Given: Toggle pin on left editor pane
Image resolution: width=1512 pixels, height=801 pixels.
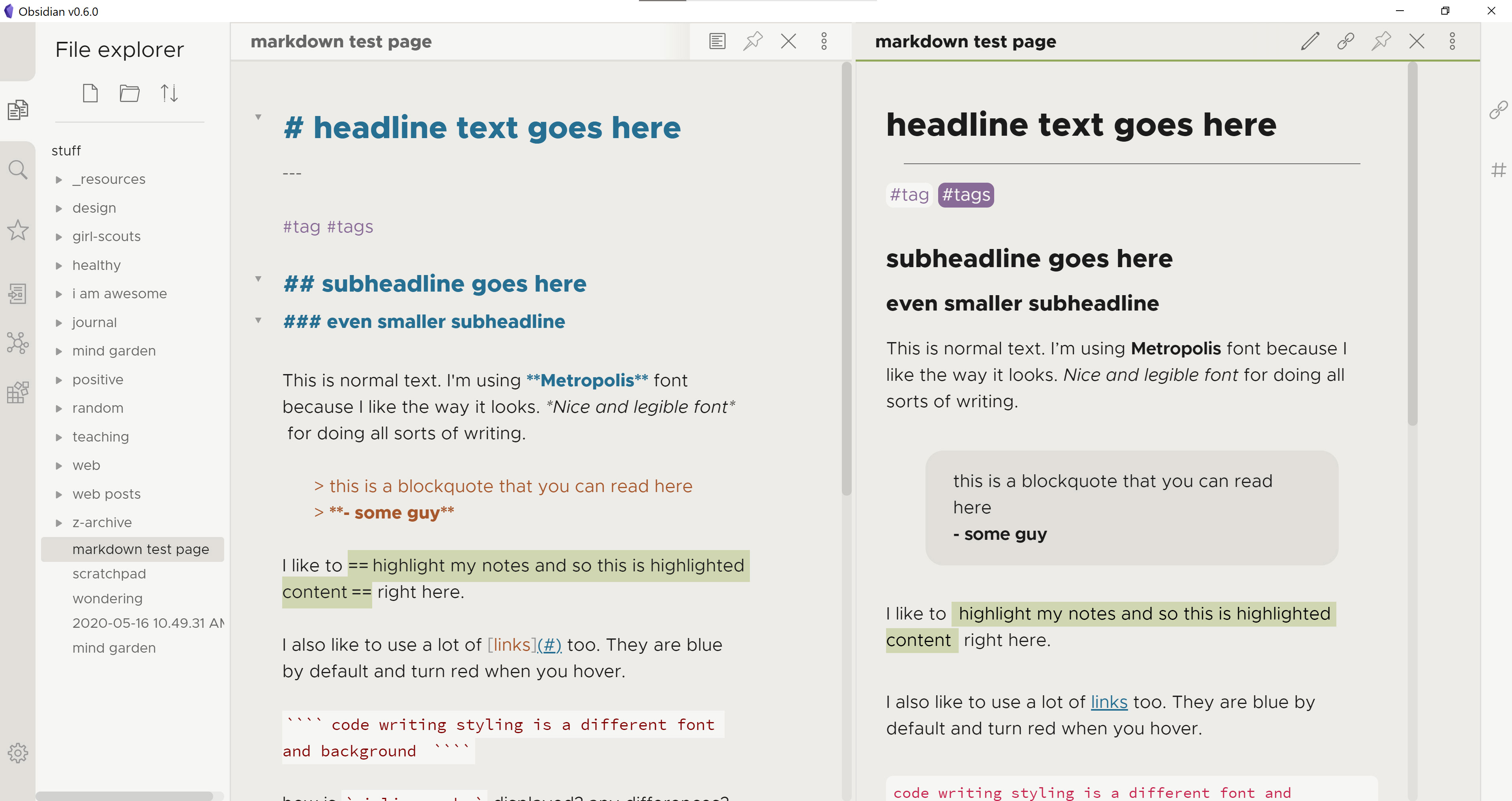Looking at the screenshot, I should click(x=753, y=41).
